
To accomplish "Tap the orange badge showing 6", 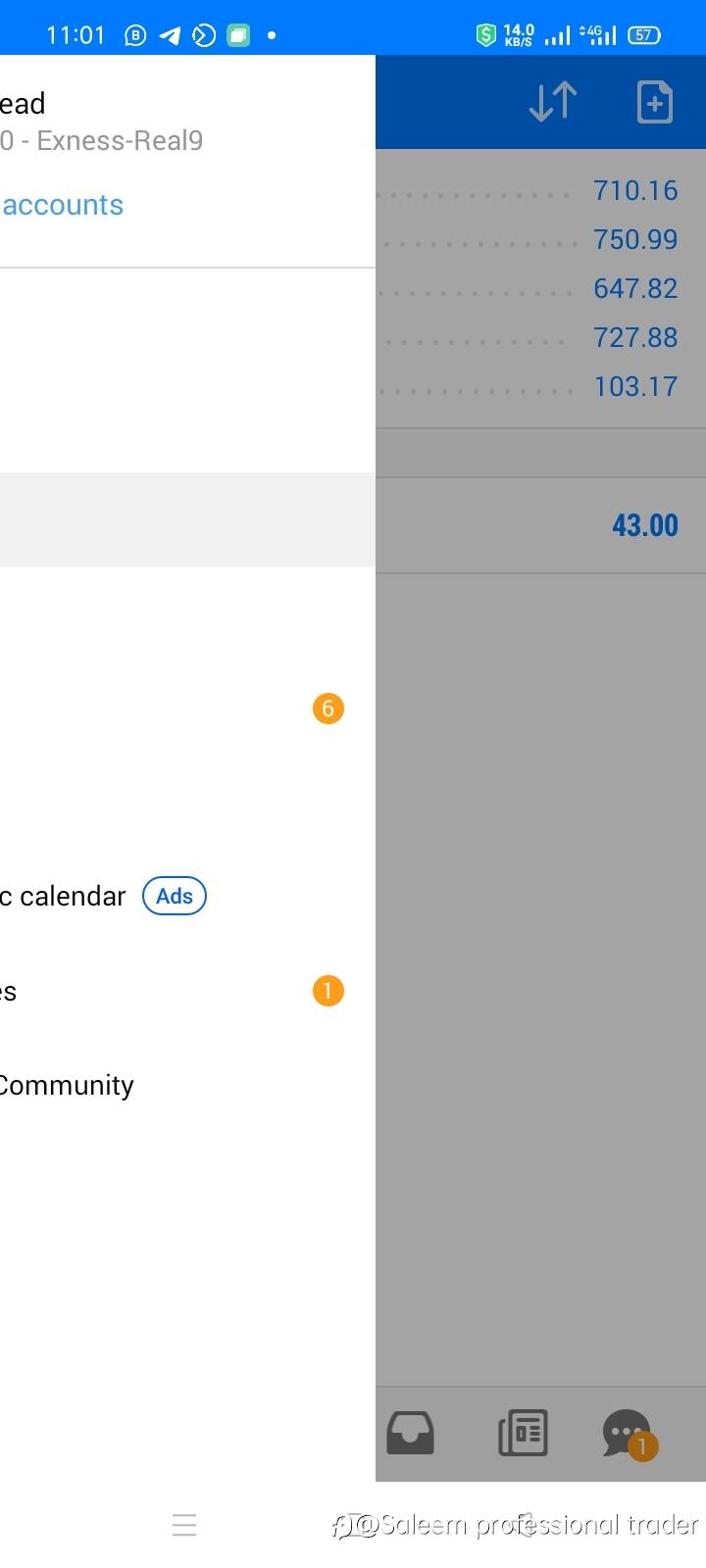I will pos(328,709).
